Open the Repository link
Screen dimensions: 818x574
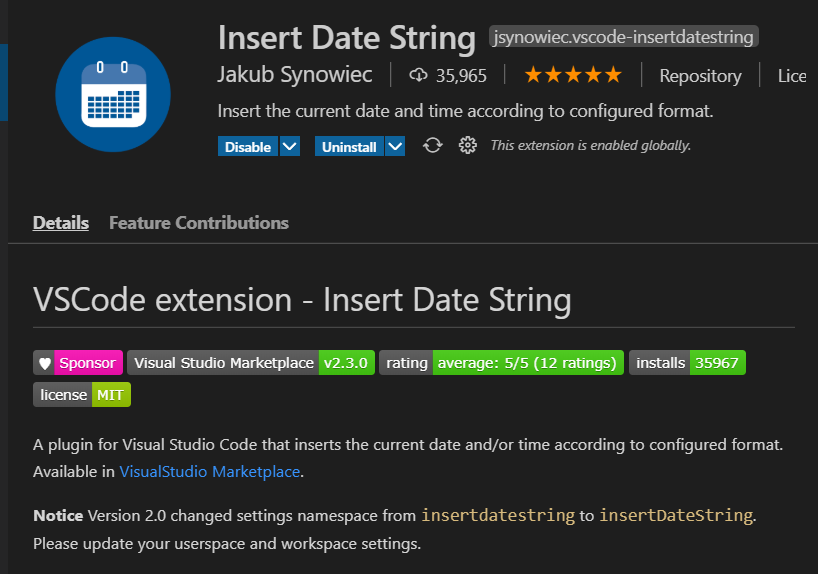pyautogui.click(x=700, y=76)
